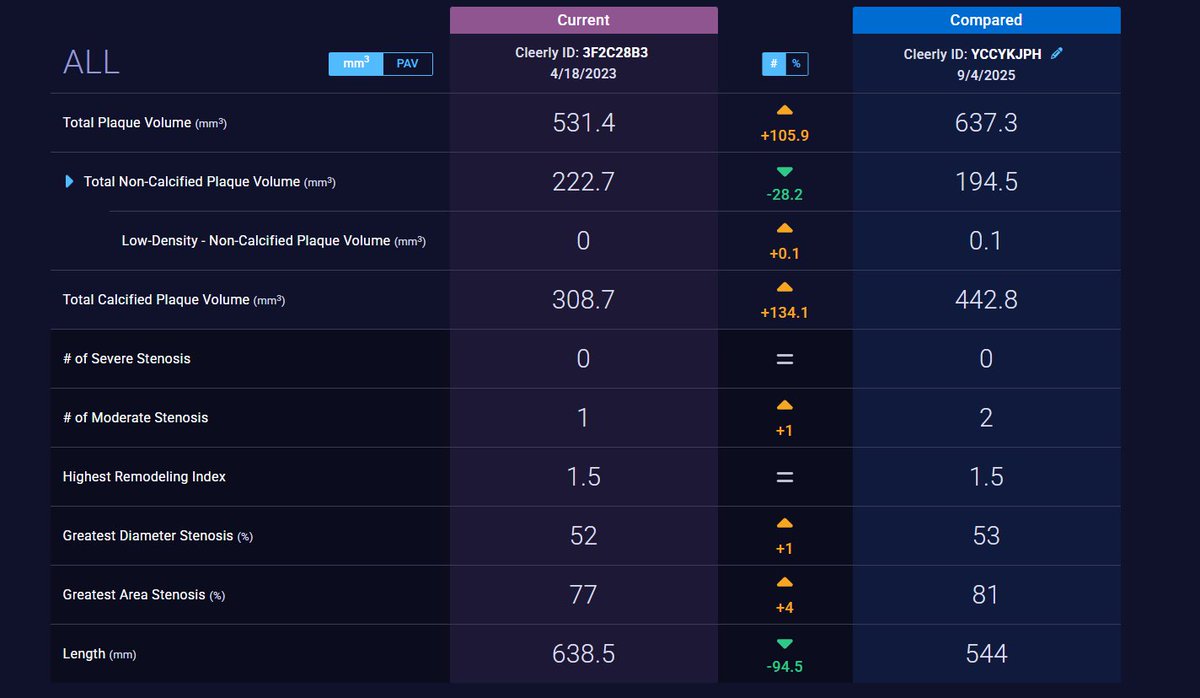The height and width of the screenshot is (698, 1200).
Task: Click the -28.2 difference value
Action: point(784,194)
